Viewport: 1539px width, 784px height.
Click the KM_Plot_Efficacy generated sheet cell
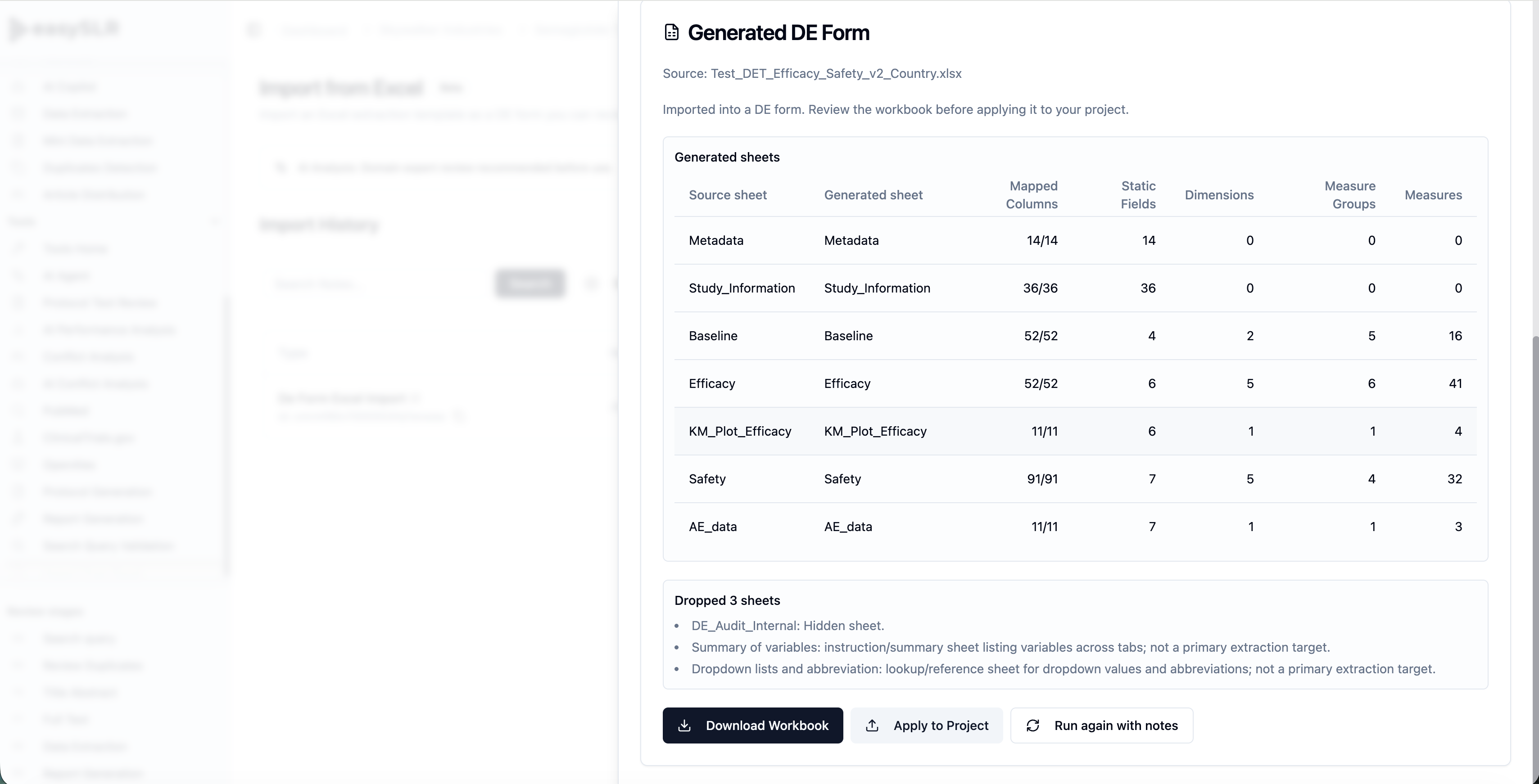click(875, 431)
